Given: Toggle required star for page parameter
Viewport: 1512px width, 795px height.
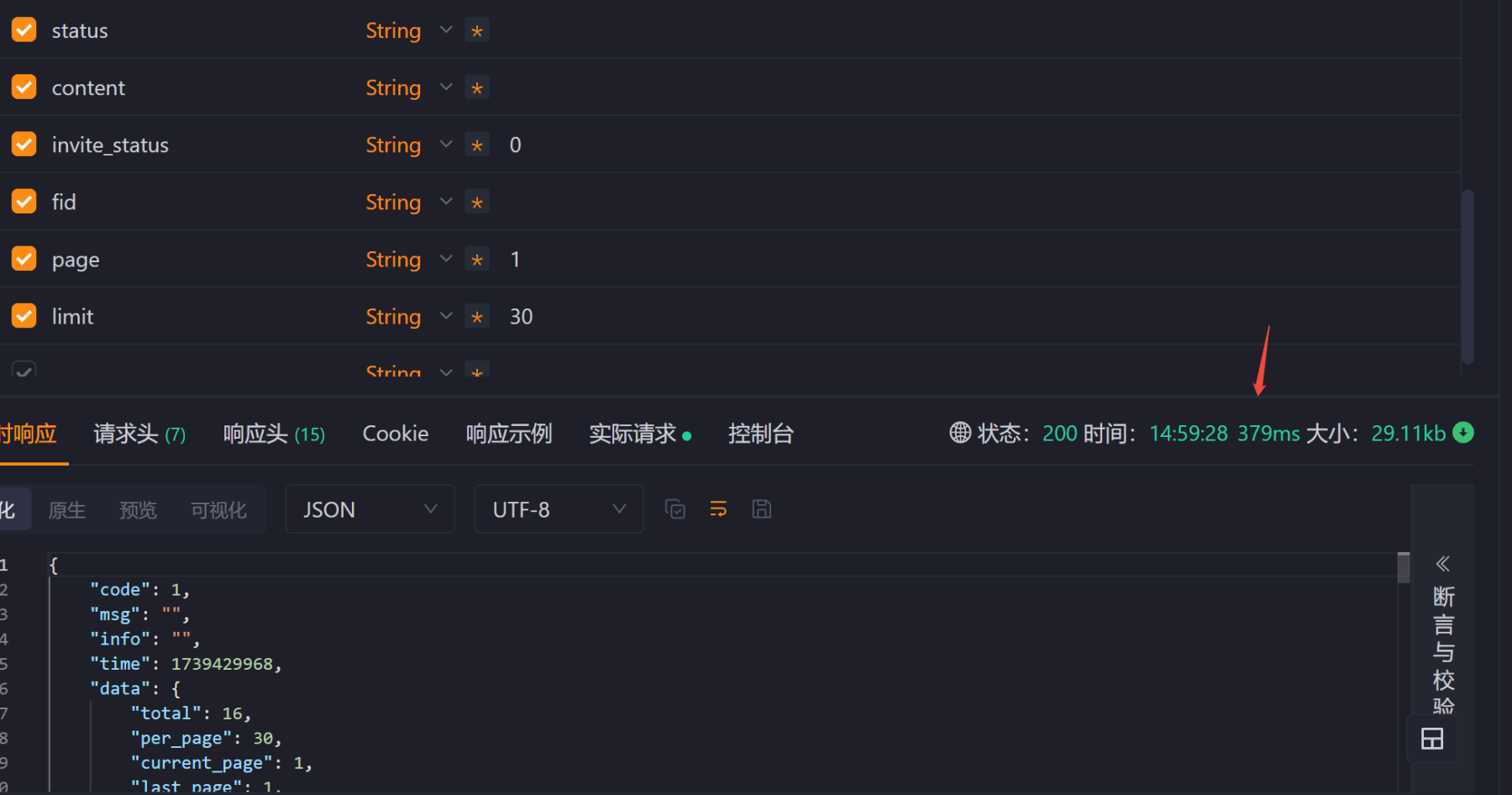Looking at the screenshot, I should (x=477, y=260).
